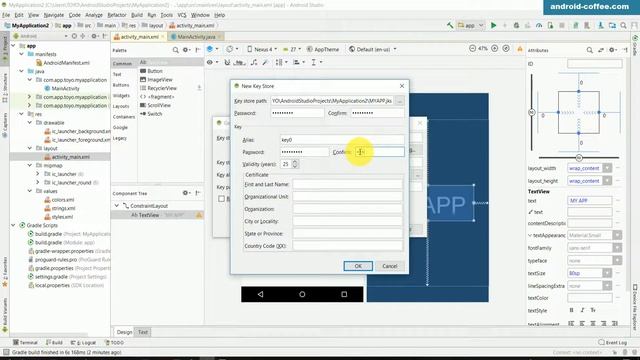Cancel the New Key Store dialog
The height and width of the screenshot is (360, 640).
pos(390,266)
